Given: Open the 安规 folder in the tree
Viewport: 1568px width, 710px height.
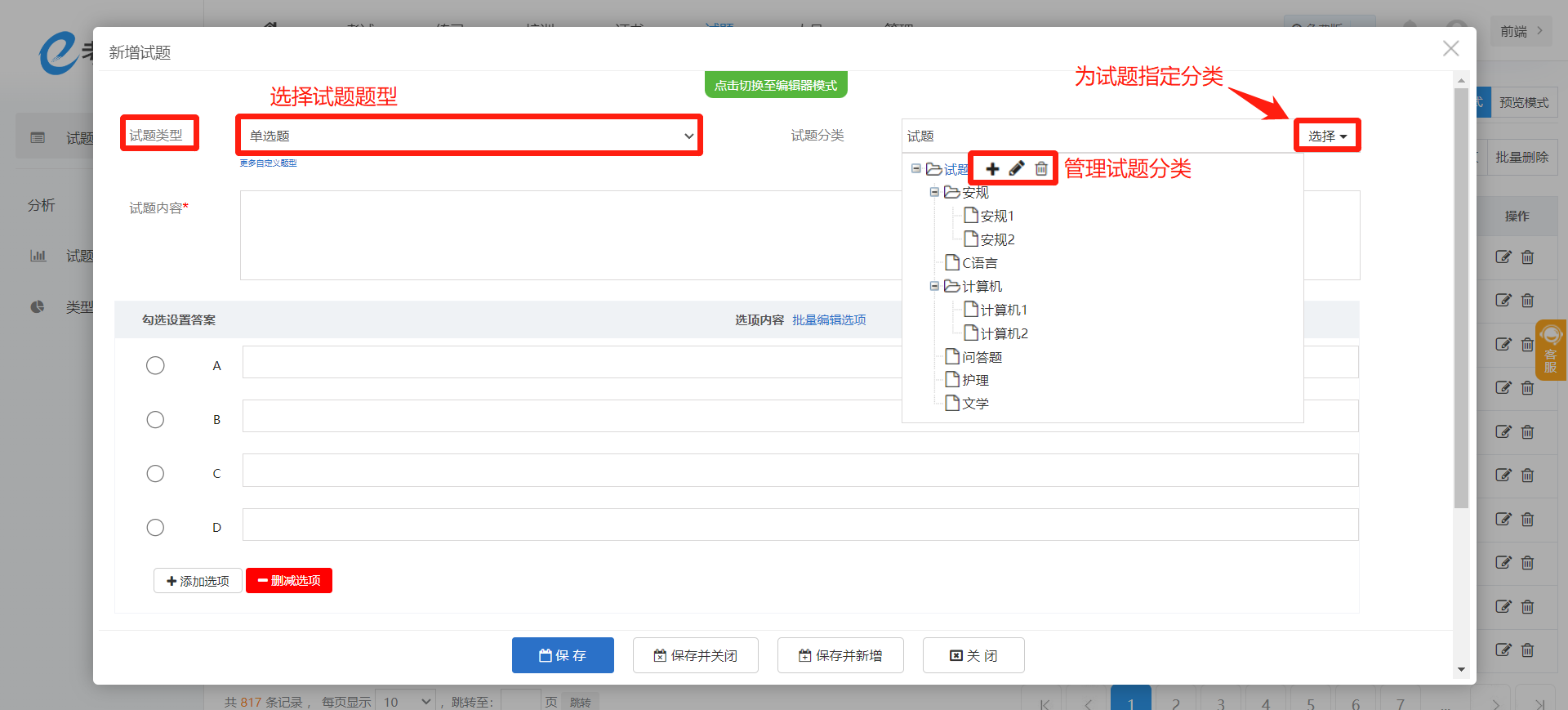Looking at the screenshot, I should click(x=975, y=193).
